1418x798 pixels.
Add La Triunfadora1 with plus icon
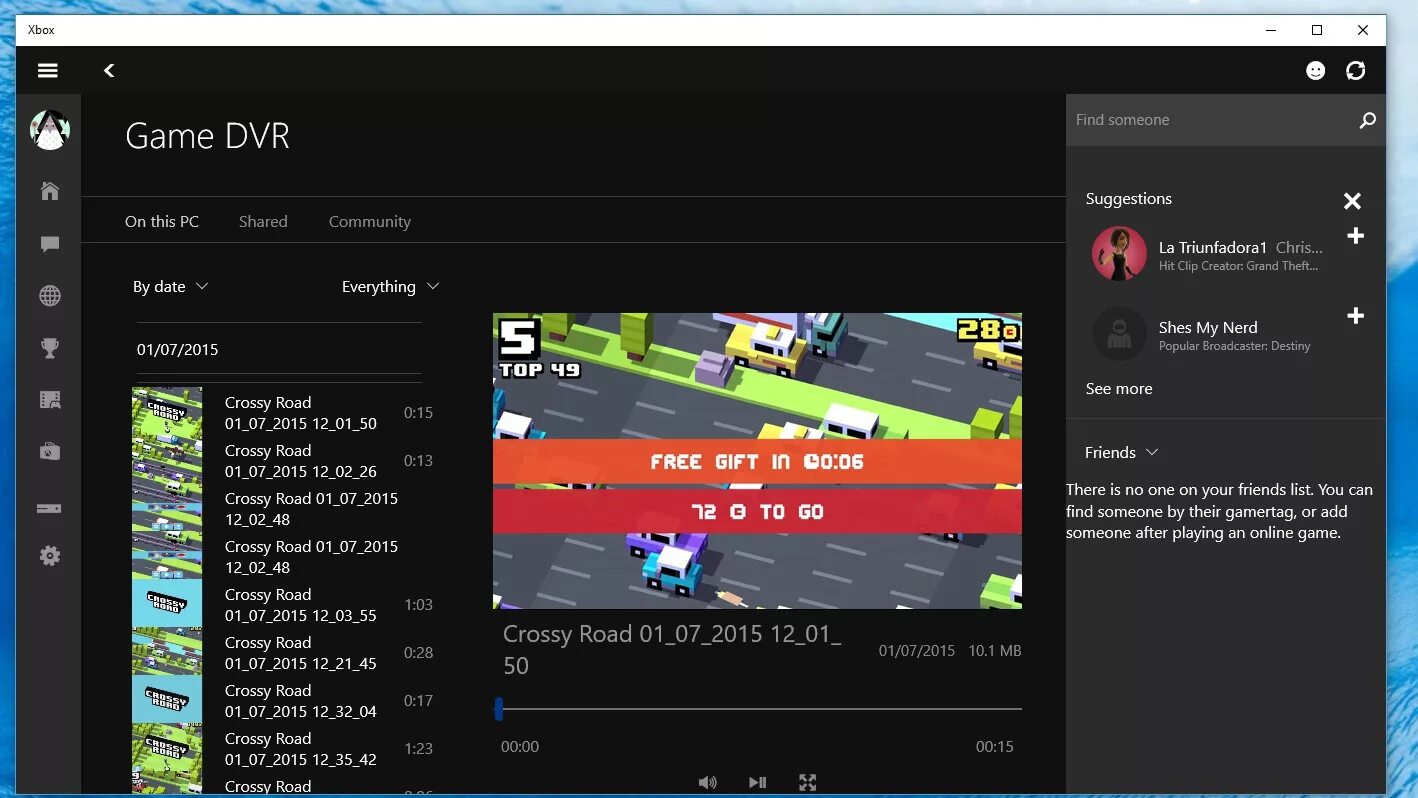[1355, 236]
